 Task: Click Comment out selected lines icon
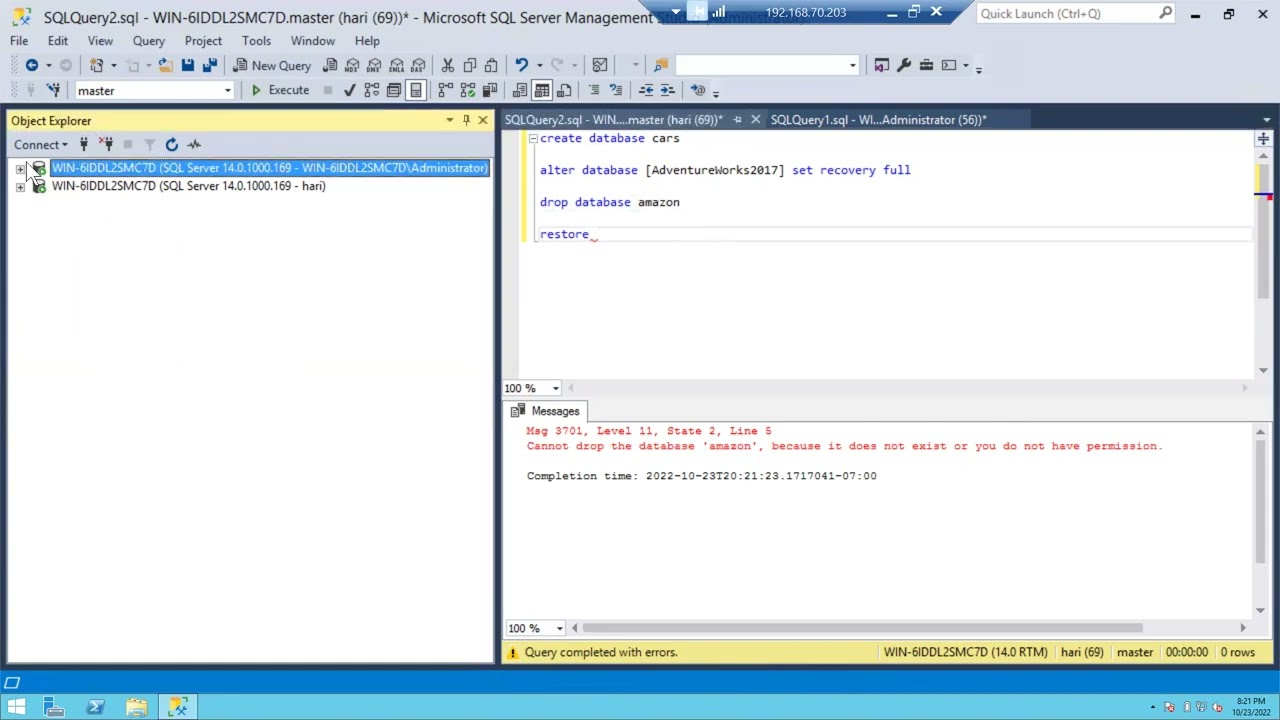click(594, 90)
